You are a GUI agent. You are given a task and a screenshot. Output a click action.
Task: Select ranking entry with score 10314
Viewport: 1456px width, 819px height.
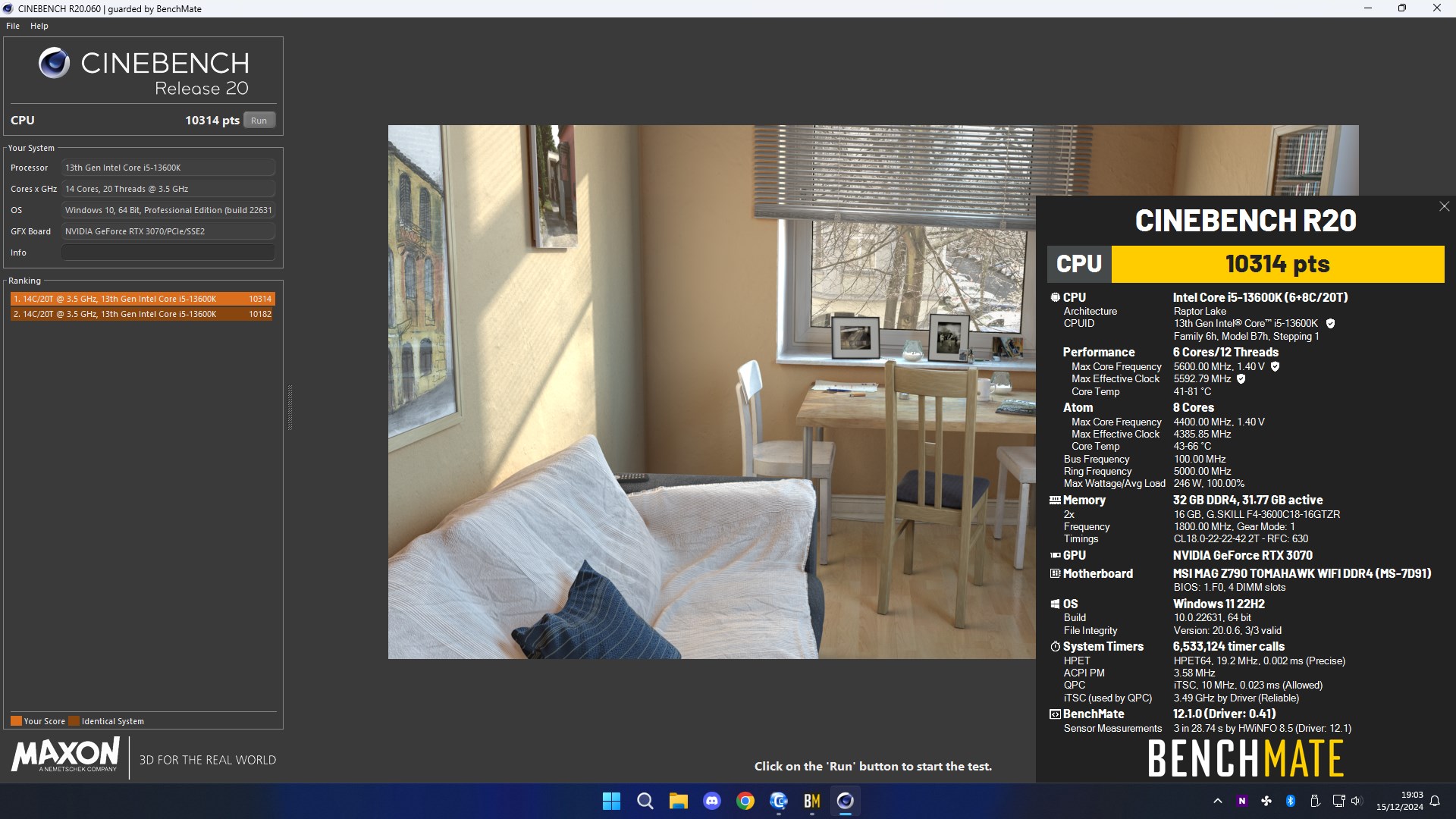pyautogui.click(x=143, y=299)
